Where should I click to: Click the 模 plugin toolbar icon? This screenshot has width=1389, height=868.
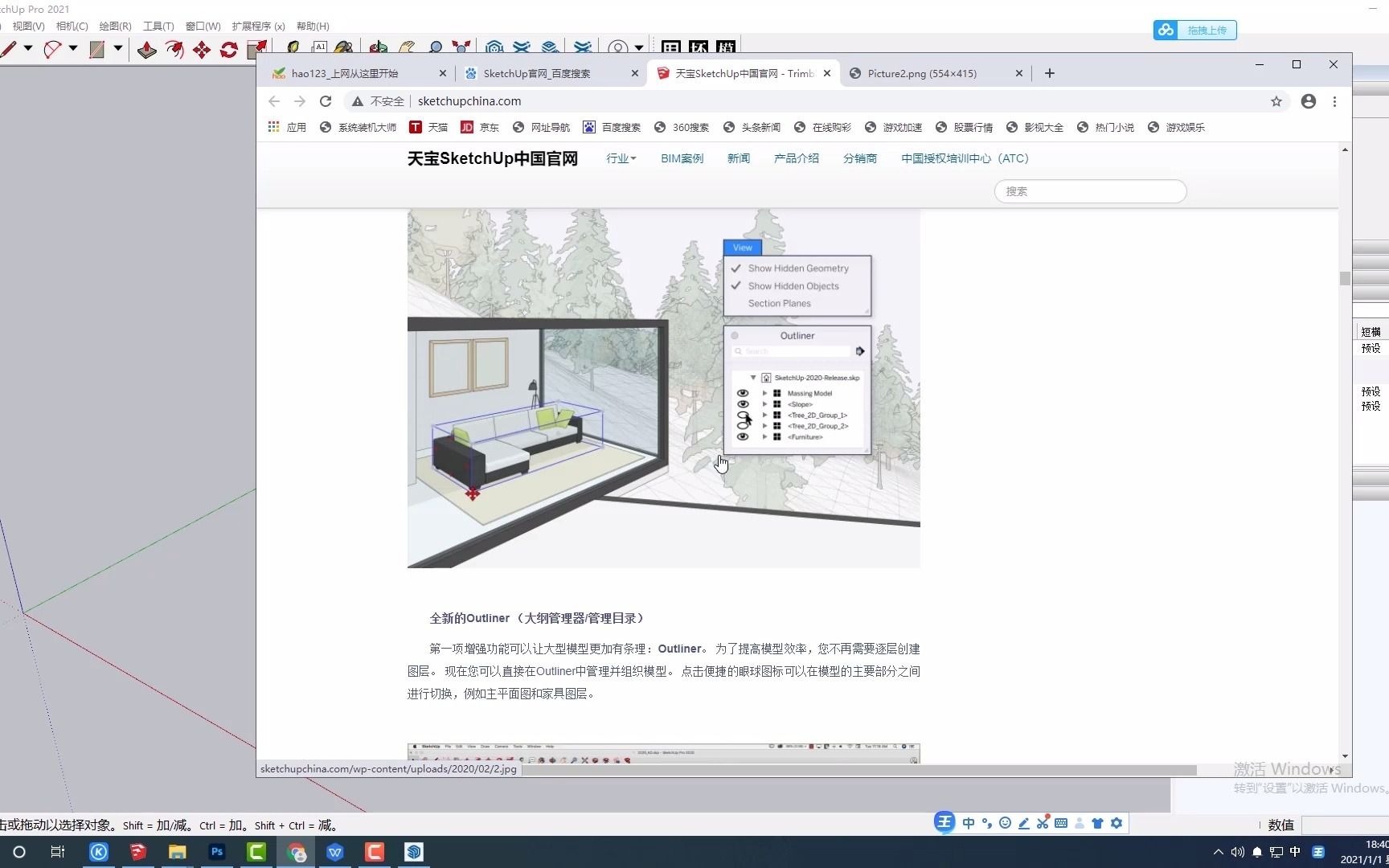pyautogui.click(x=726, y=47)
